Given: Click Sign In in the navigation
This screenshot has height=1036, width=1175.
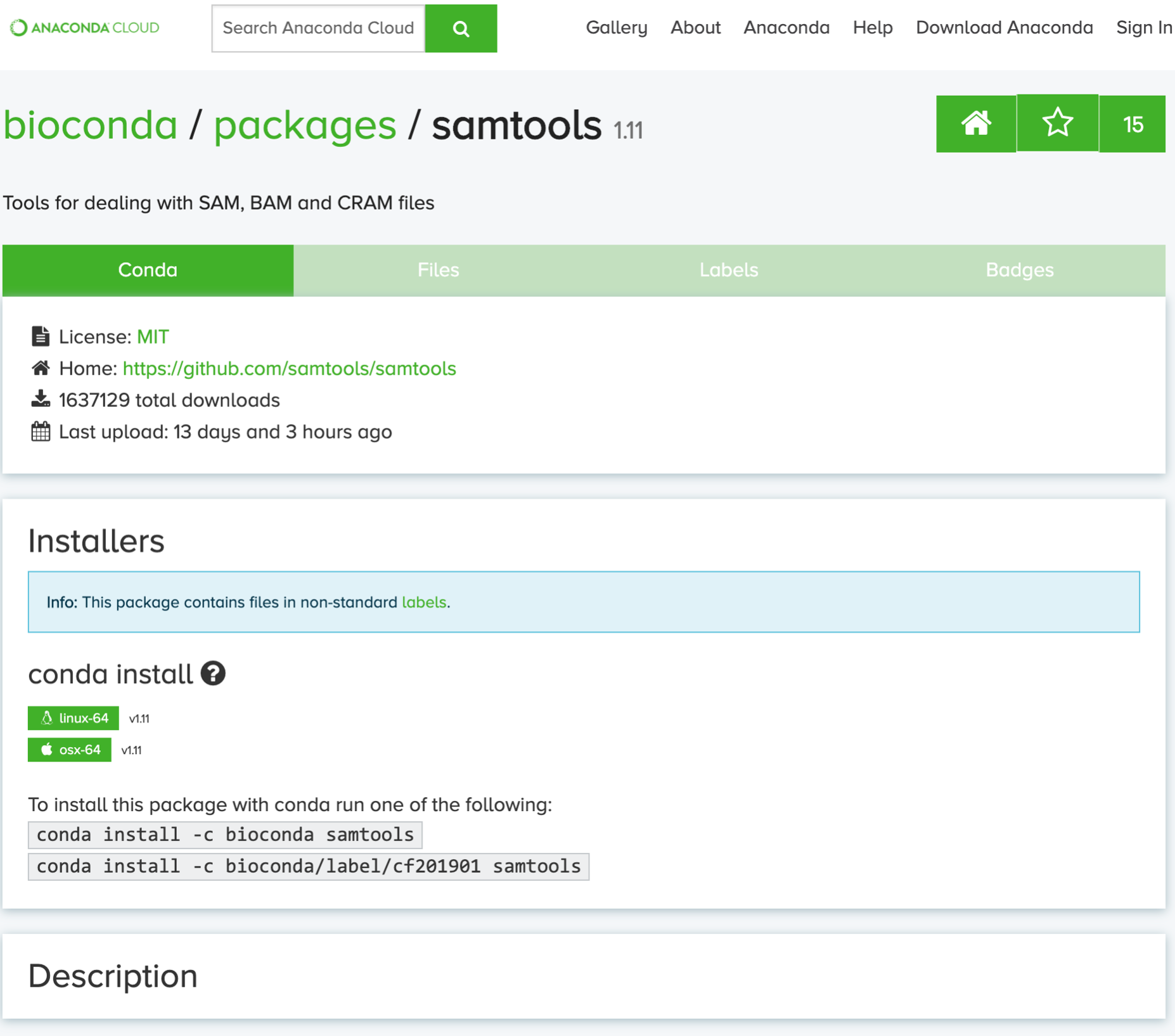Looking at the screenshot, I should click(x=1143, y=28).
